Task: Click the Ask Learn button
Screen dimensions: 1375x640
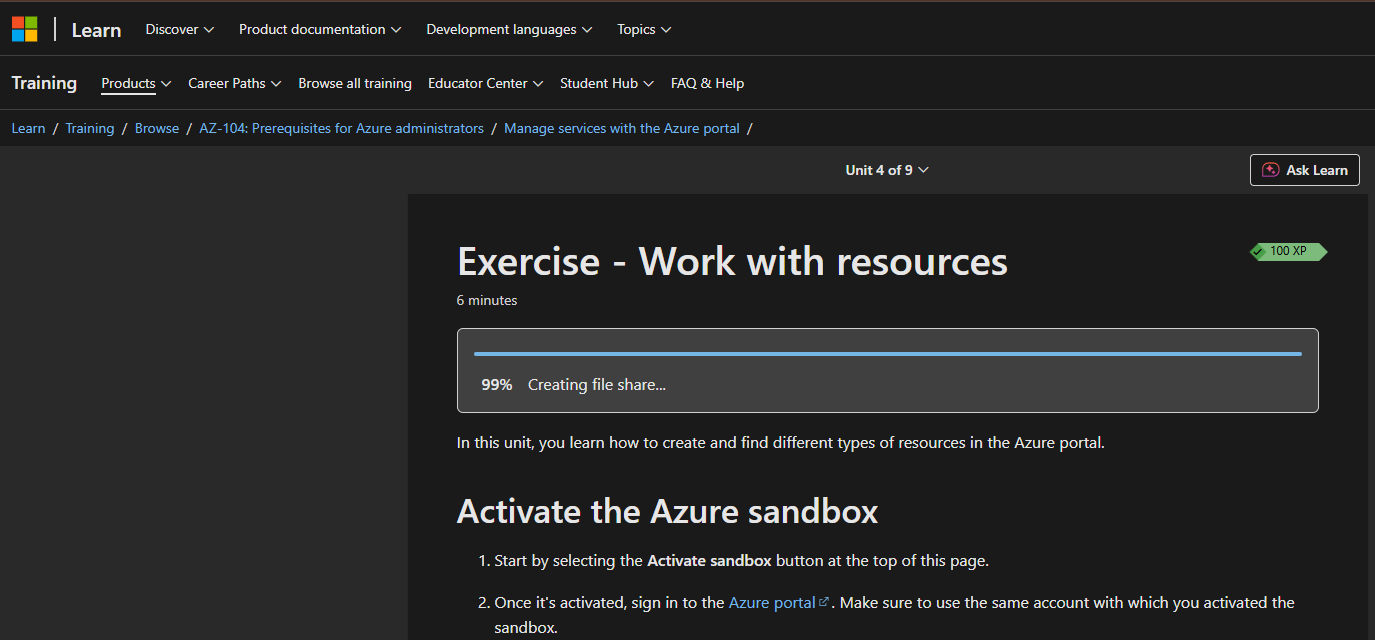Action: pos(1305,170)
